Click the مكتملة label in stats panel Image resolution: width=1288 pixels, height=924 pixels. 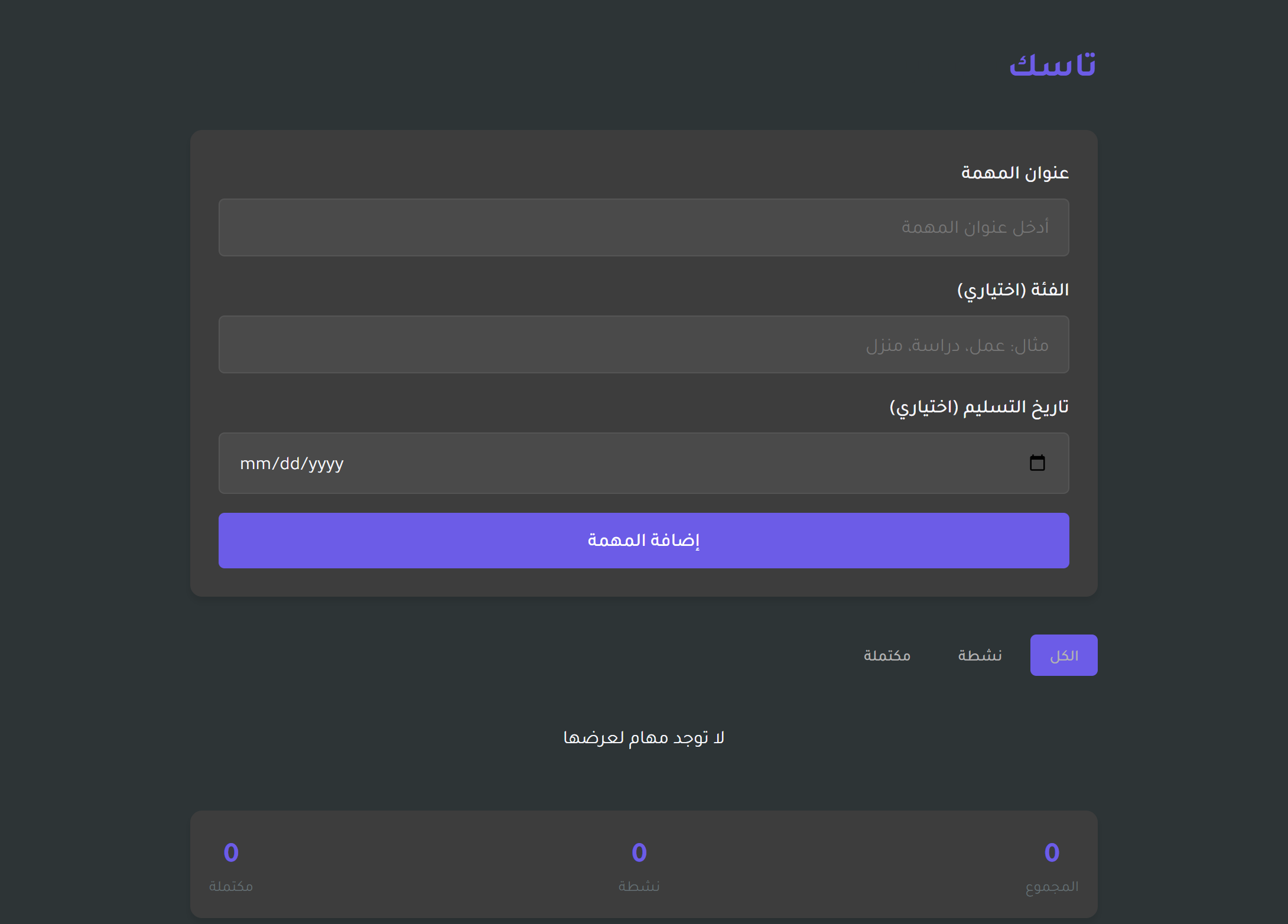point(231,886)
